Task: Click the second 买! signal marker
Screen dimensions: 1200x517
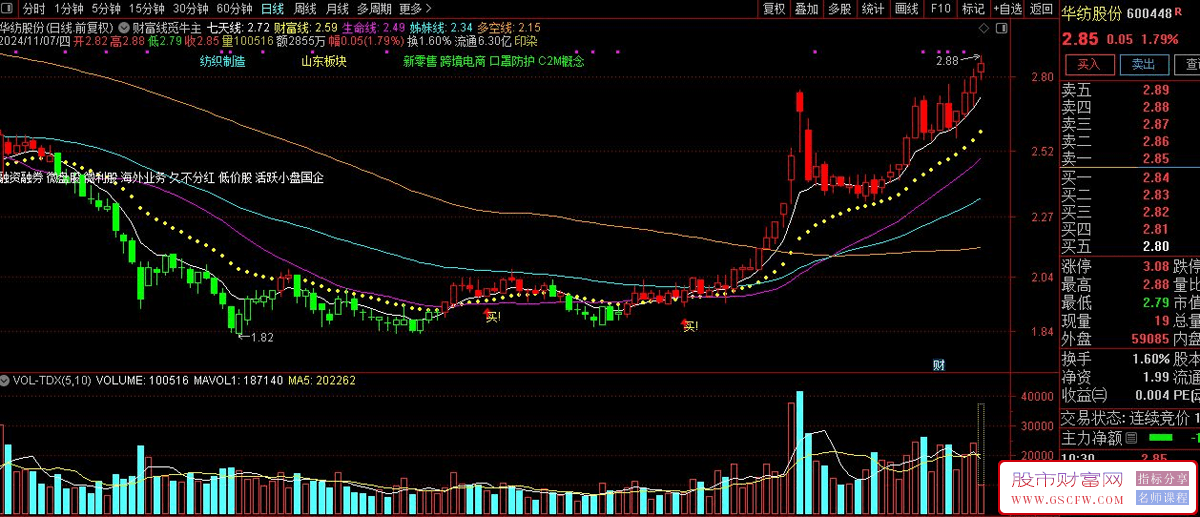Action: (690, 325)
